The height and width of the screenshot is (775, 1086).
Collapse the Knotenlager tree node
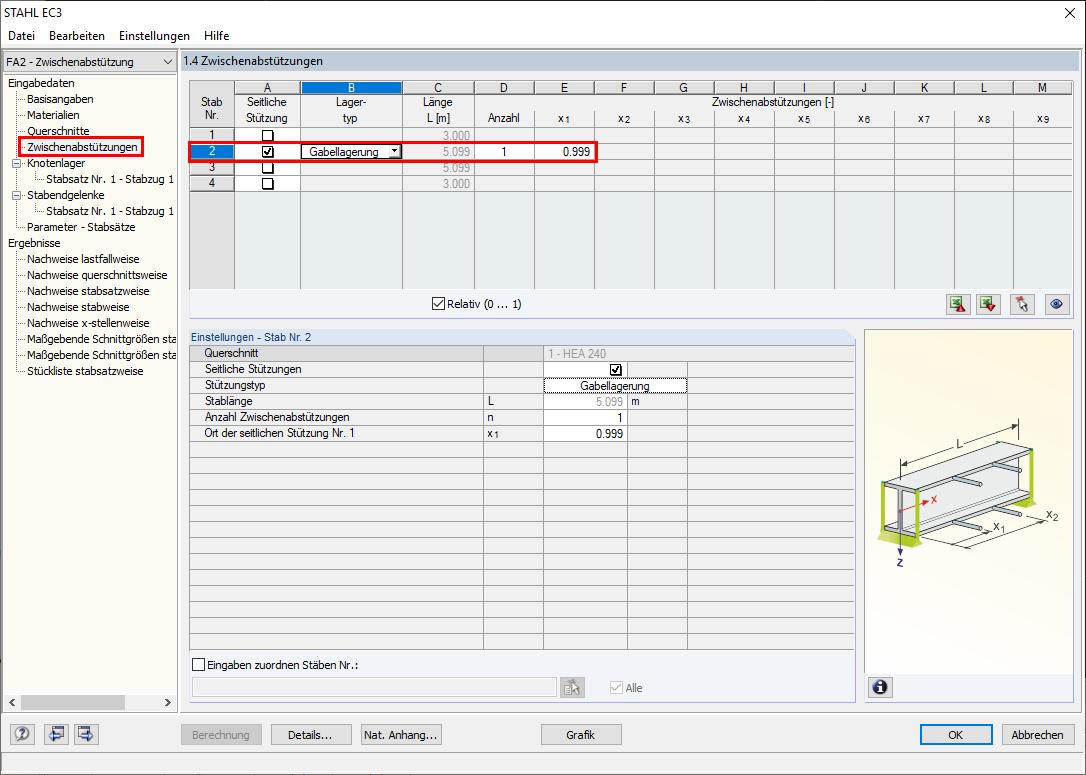pyautogui.click(x=17, y=163)
